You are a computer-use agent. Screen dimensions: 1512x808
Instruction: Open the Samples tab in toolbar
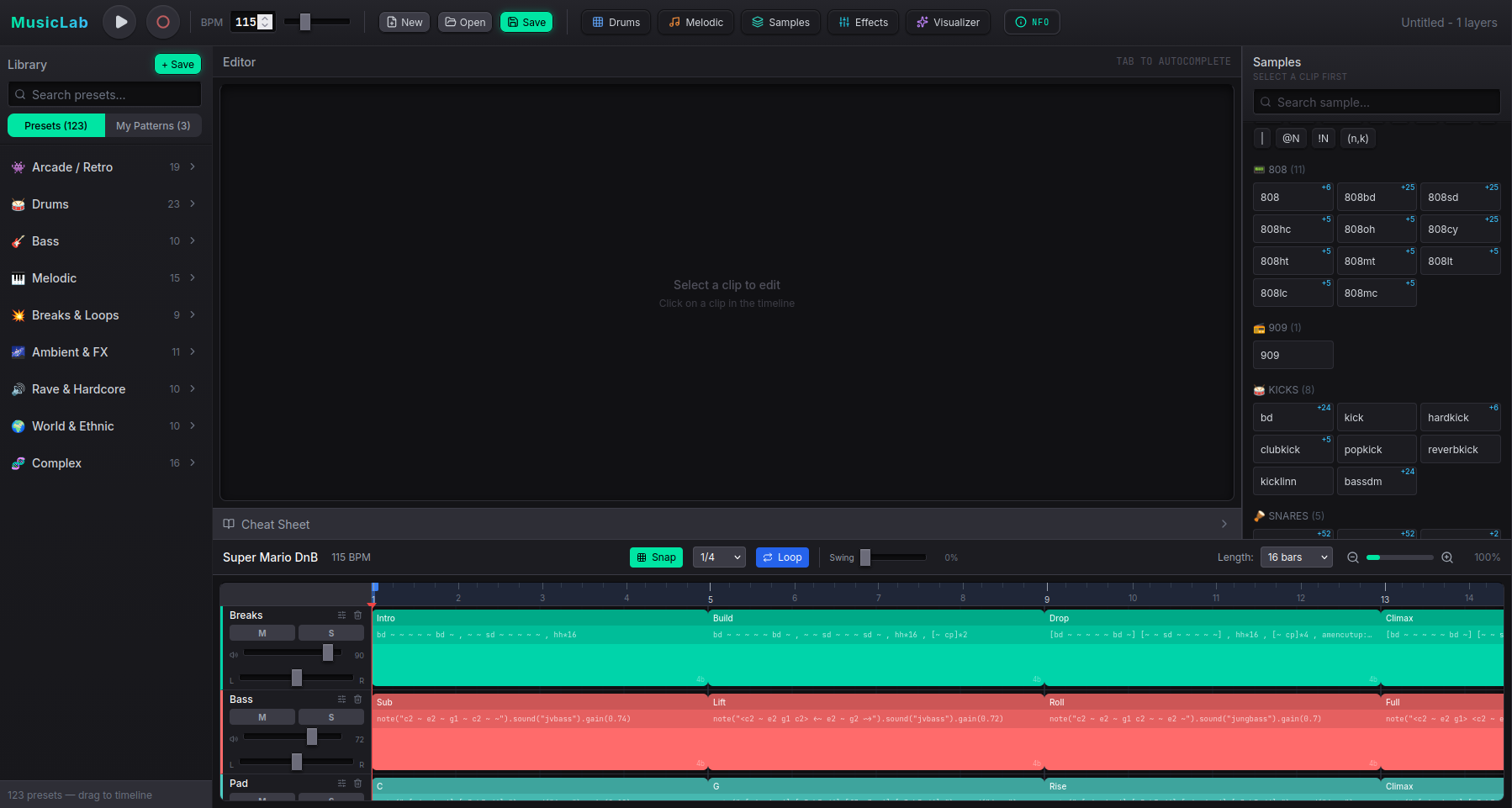click(780, 22)
